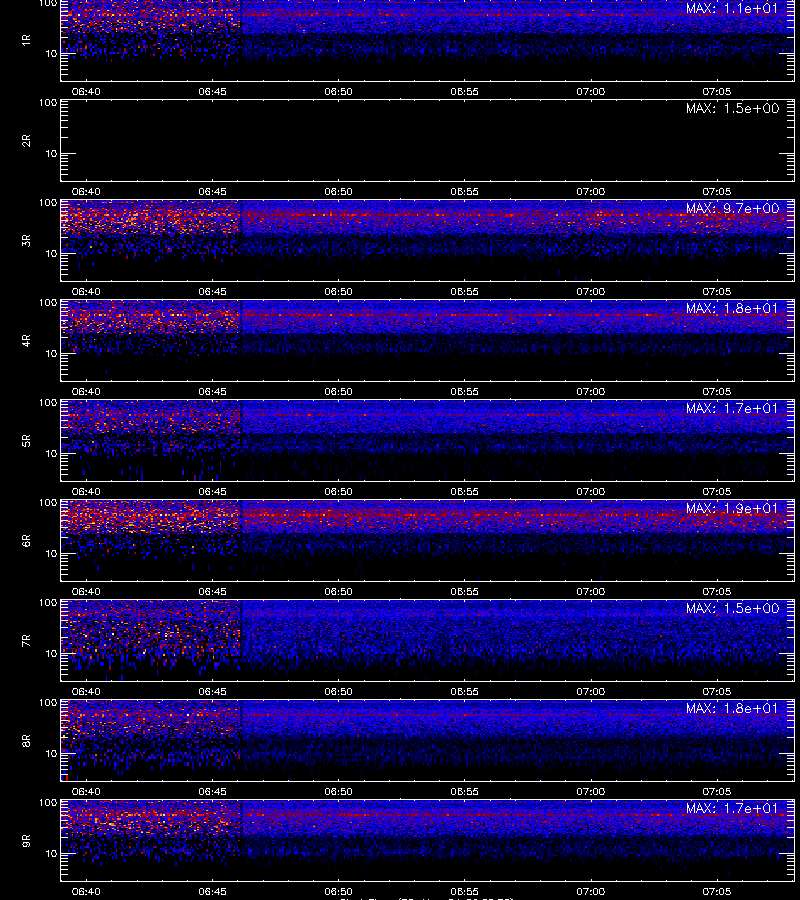This screenshot has height=900, width=800.
Task: Click the 10 y-axis label of 1R
Action: tap(51, 53)
